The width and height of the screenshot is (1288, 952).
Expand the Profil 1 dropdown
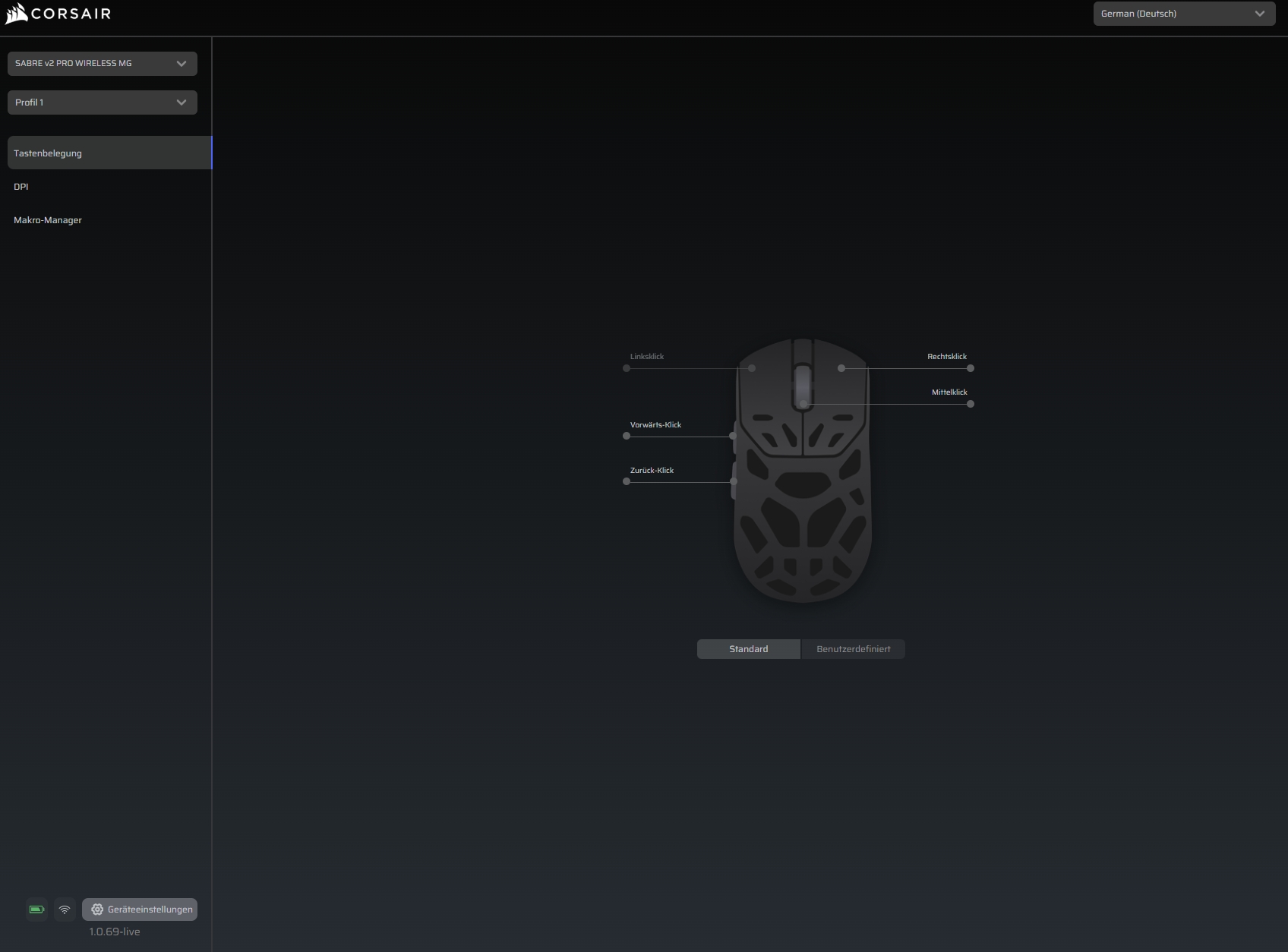[x=102, y=102]
